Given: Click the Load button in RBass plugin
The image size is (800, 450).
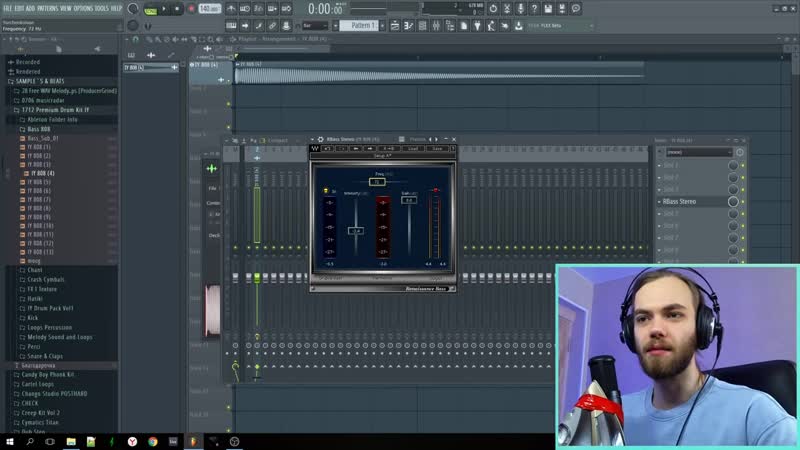Looking at the screenshot, I should coord(414,149).
